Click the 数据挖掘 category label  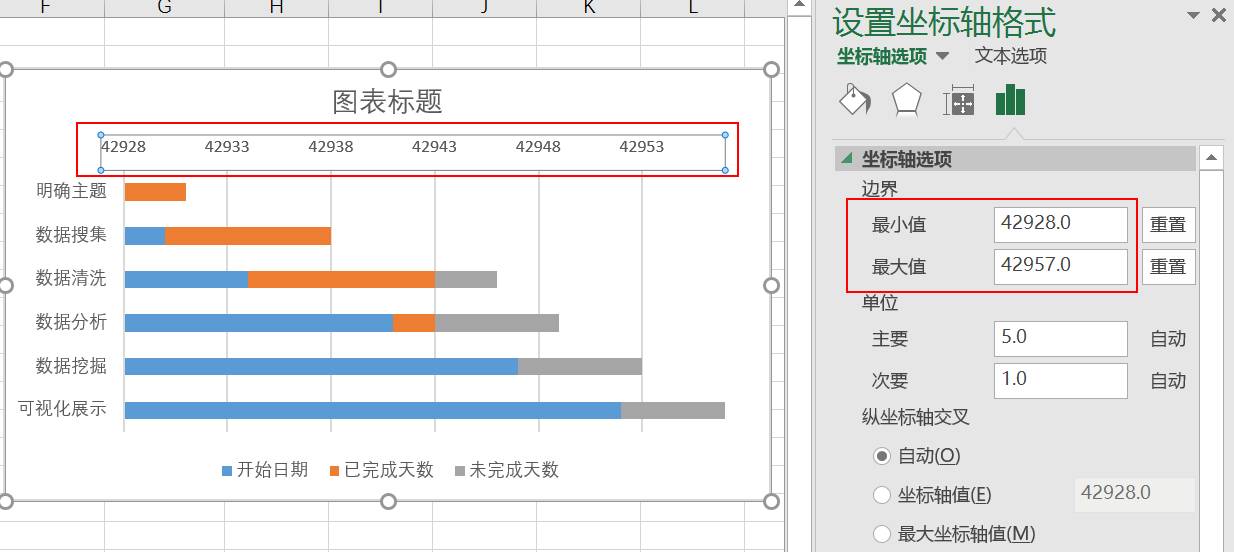coord(71,366)
